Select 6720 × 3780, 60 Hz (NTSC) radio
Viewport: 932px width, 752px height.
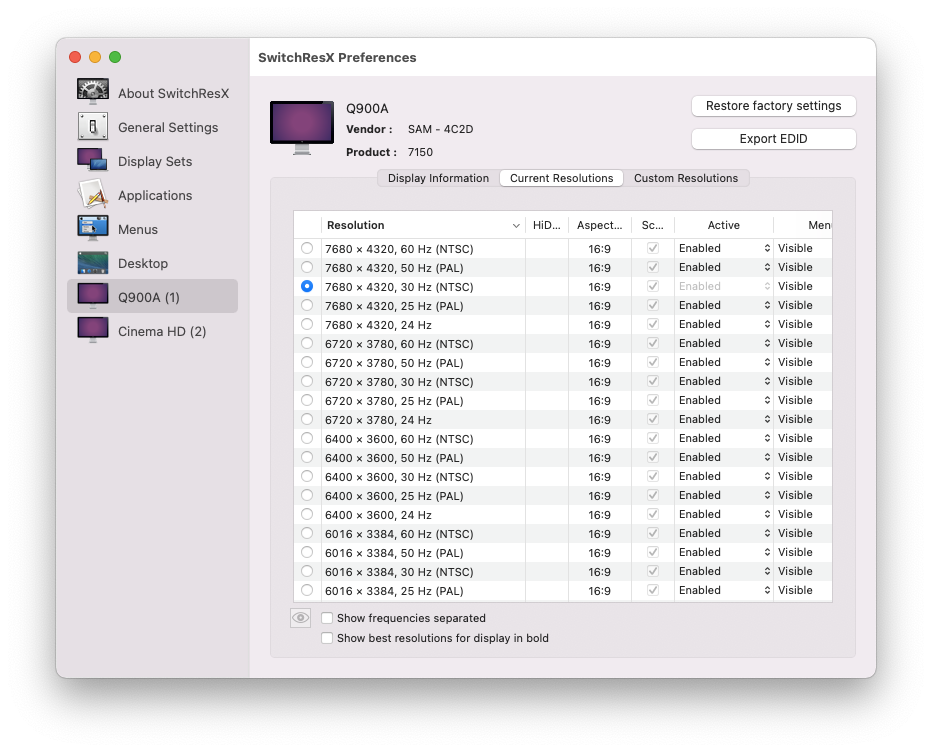click(x=307, y=343)
